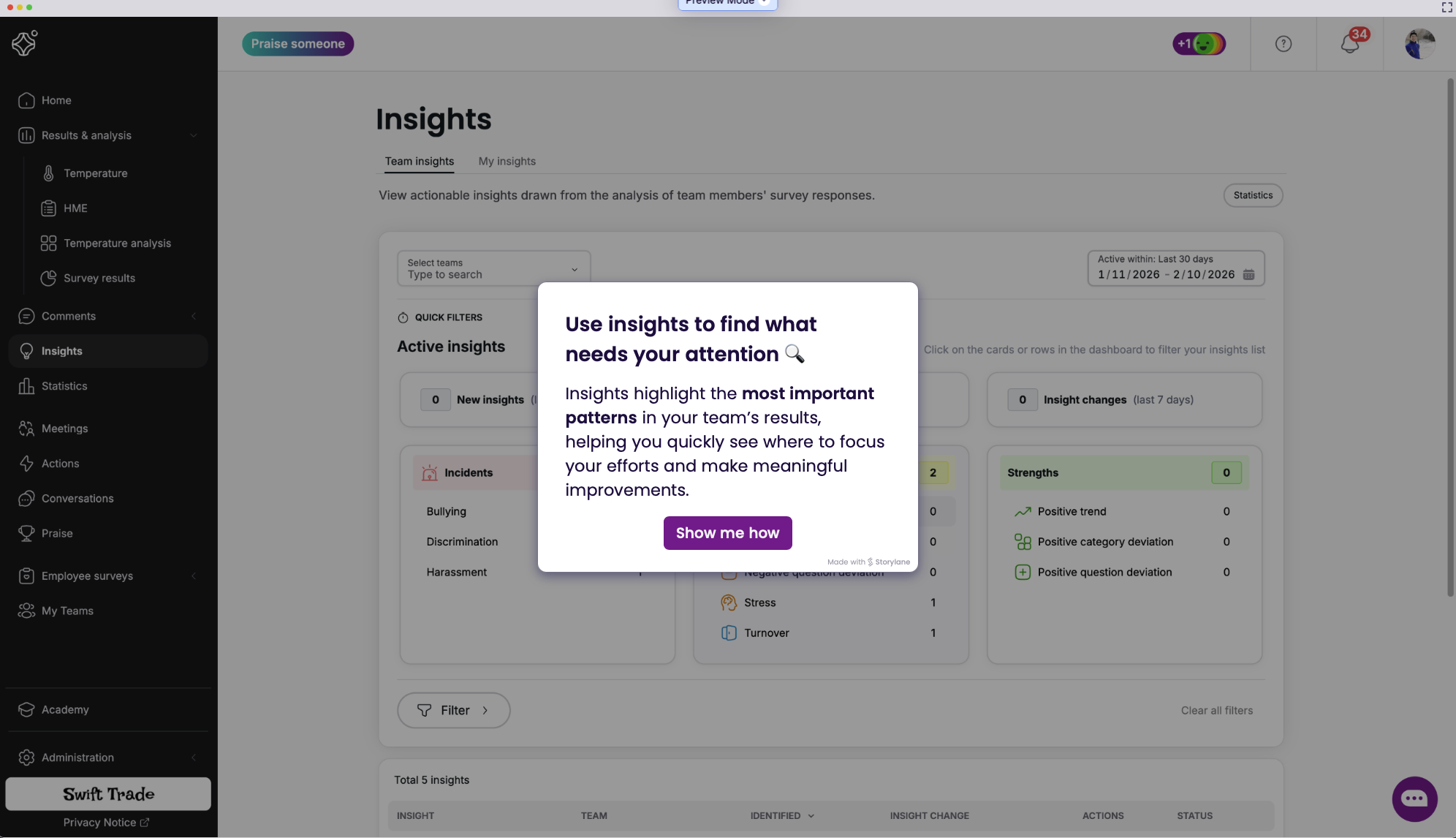Collapse the Results & analysis menu
Viewport: 1456px width, 838px height.
pyautogui.click(x=194, y=135)
